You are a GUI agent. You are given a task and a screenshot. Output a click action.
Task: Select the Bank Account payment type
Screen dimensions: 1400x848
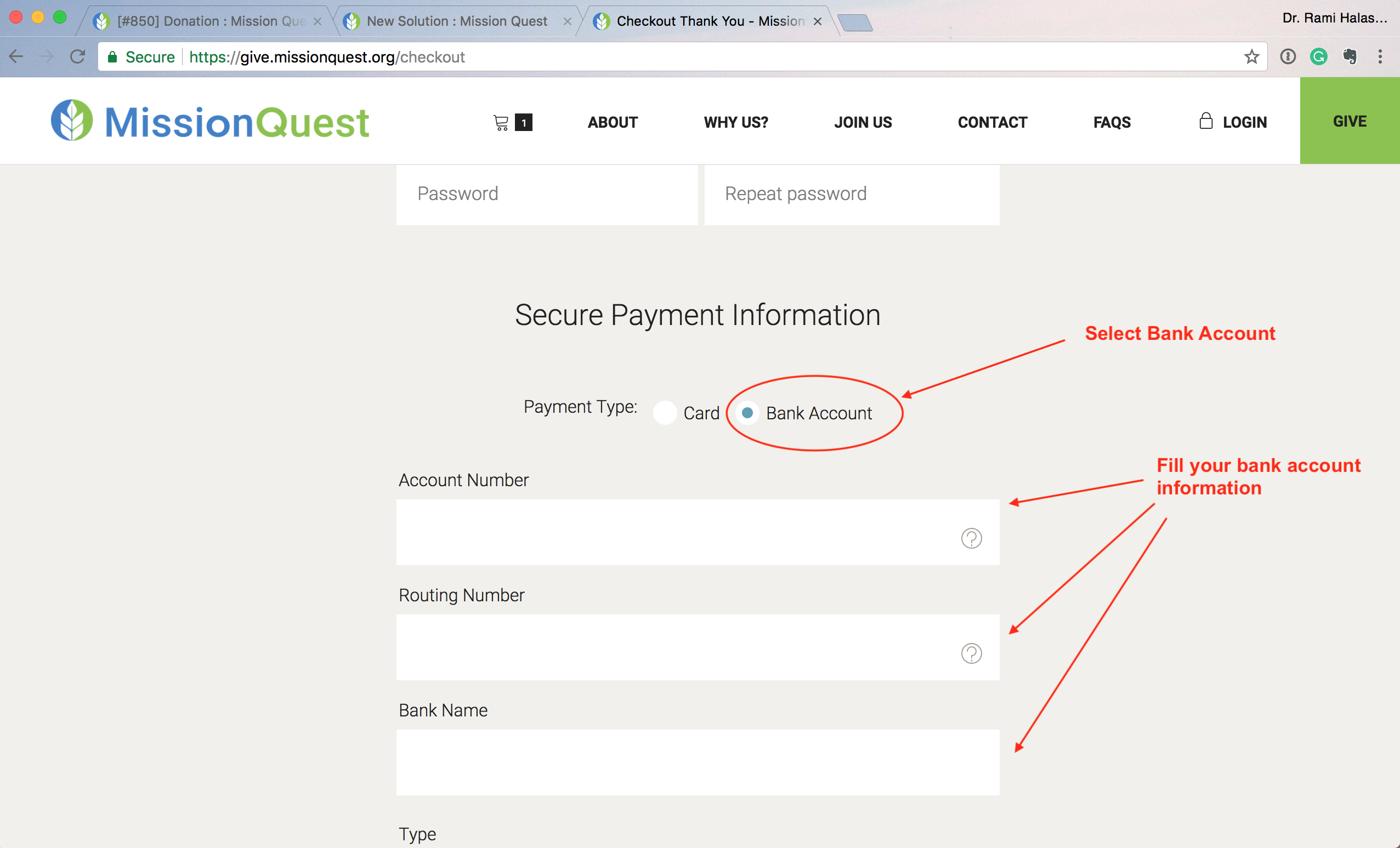pos(747,413)
